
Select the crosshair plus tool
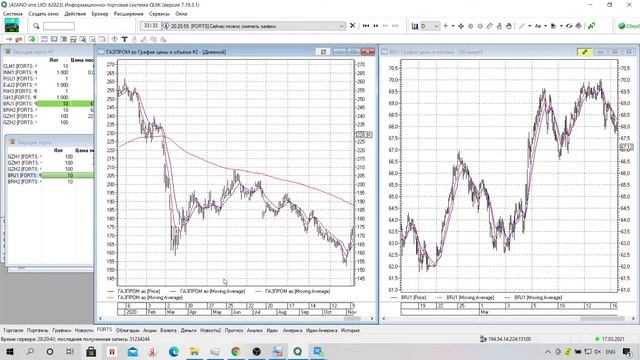click(x=446, y=26)
